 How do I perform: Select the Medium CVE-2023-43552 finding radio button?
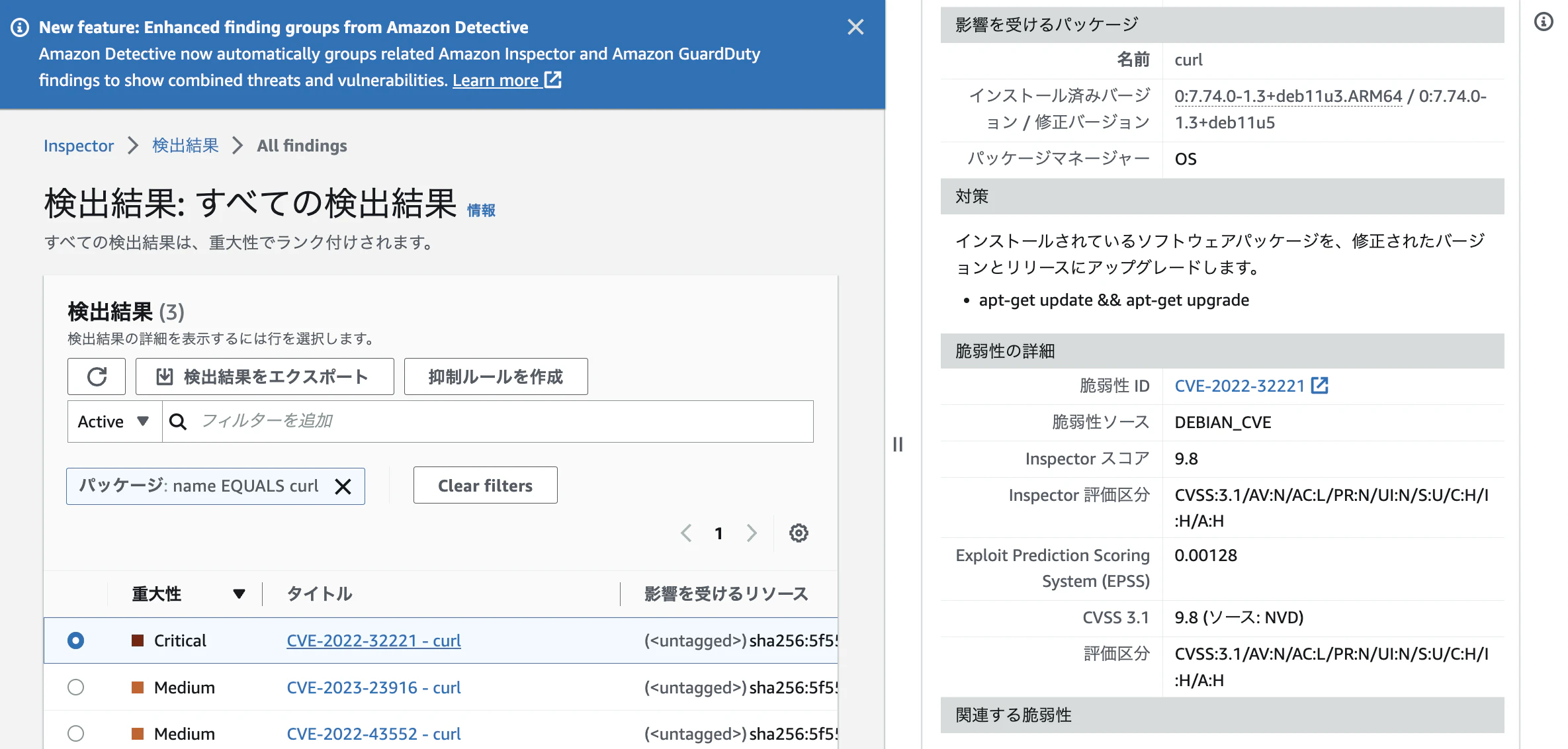pos(75,733)
